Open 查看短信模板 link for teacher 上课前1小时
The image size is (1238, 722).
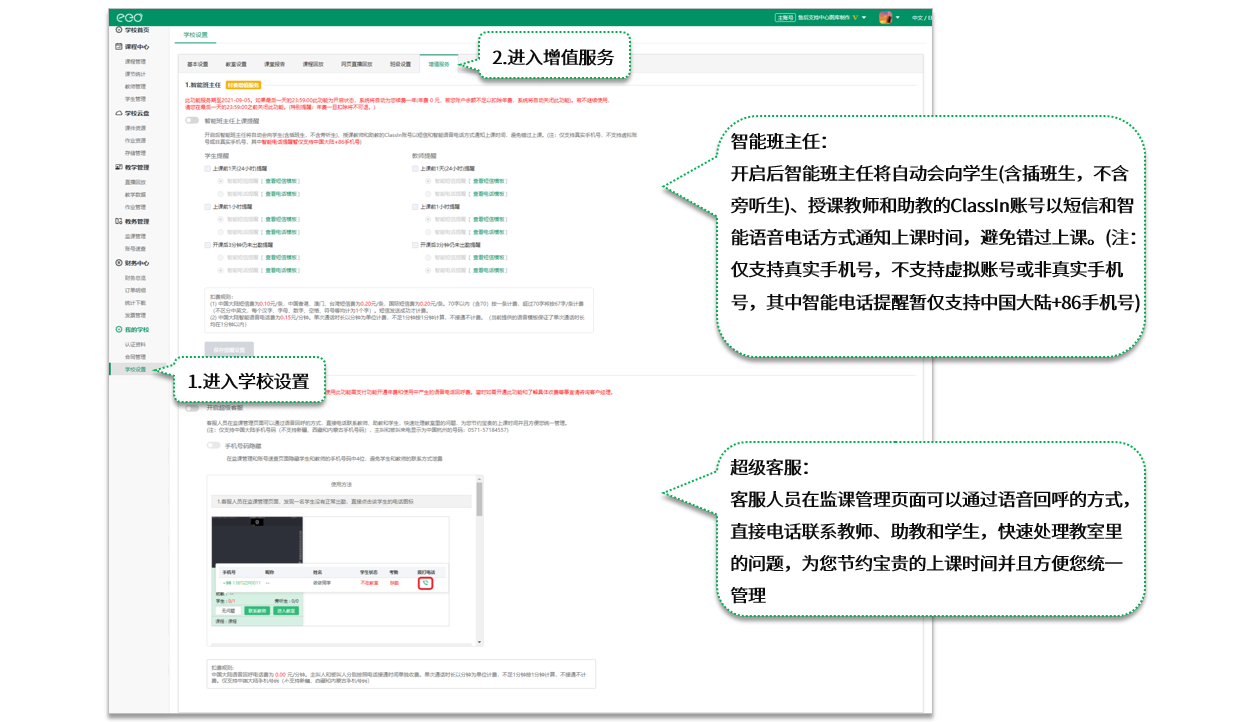(x=488, y=218)
